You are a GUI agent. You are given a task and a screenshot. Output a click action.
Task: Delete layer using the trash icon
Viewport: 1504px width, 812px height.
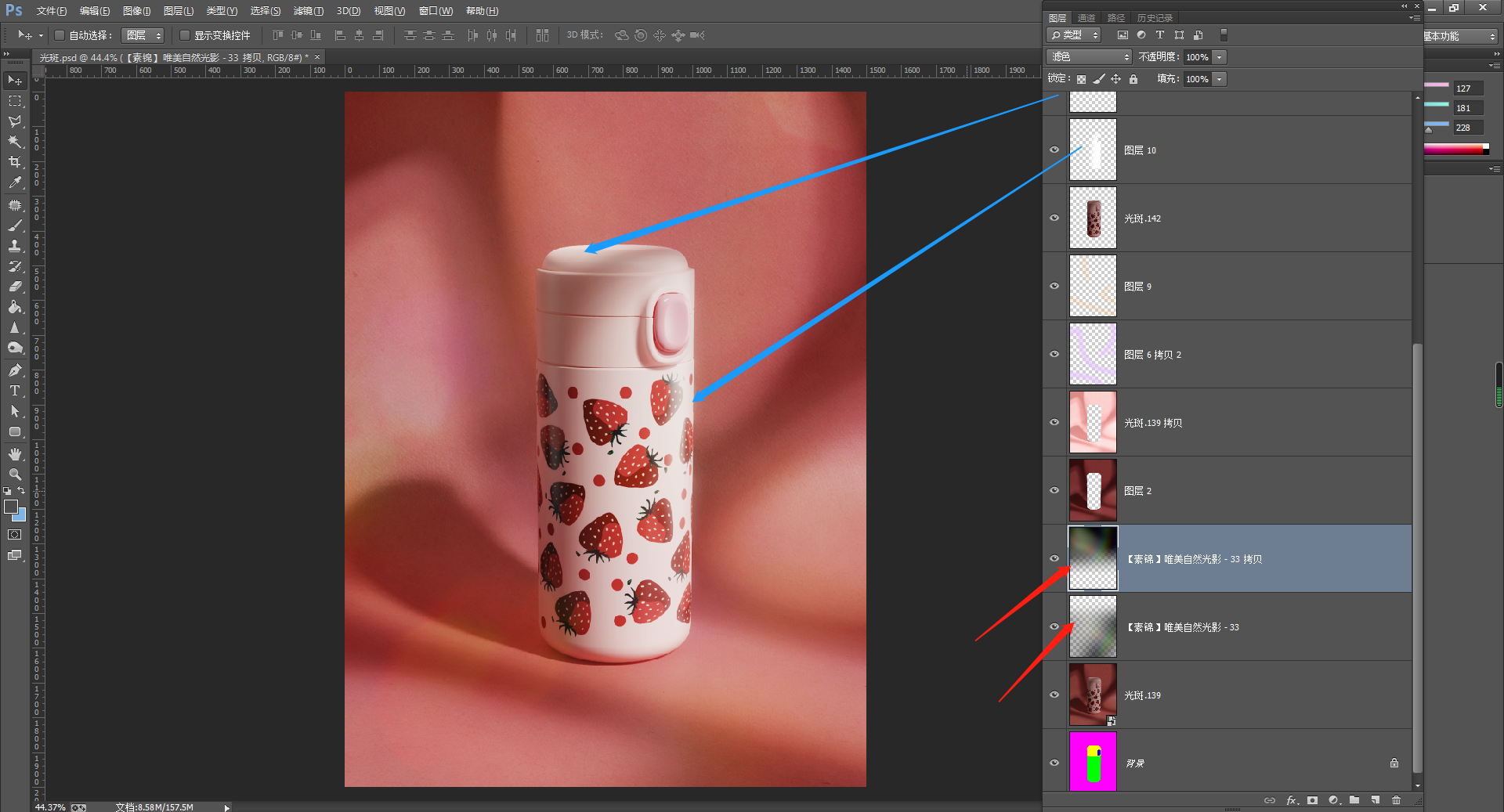(x=1397, y=800)
